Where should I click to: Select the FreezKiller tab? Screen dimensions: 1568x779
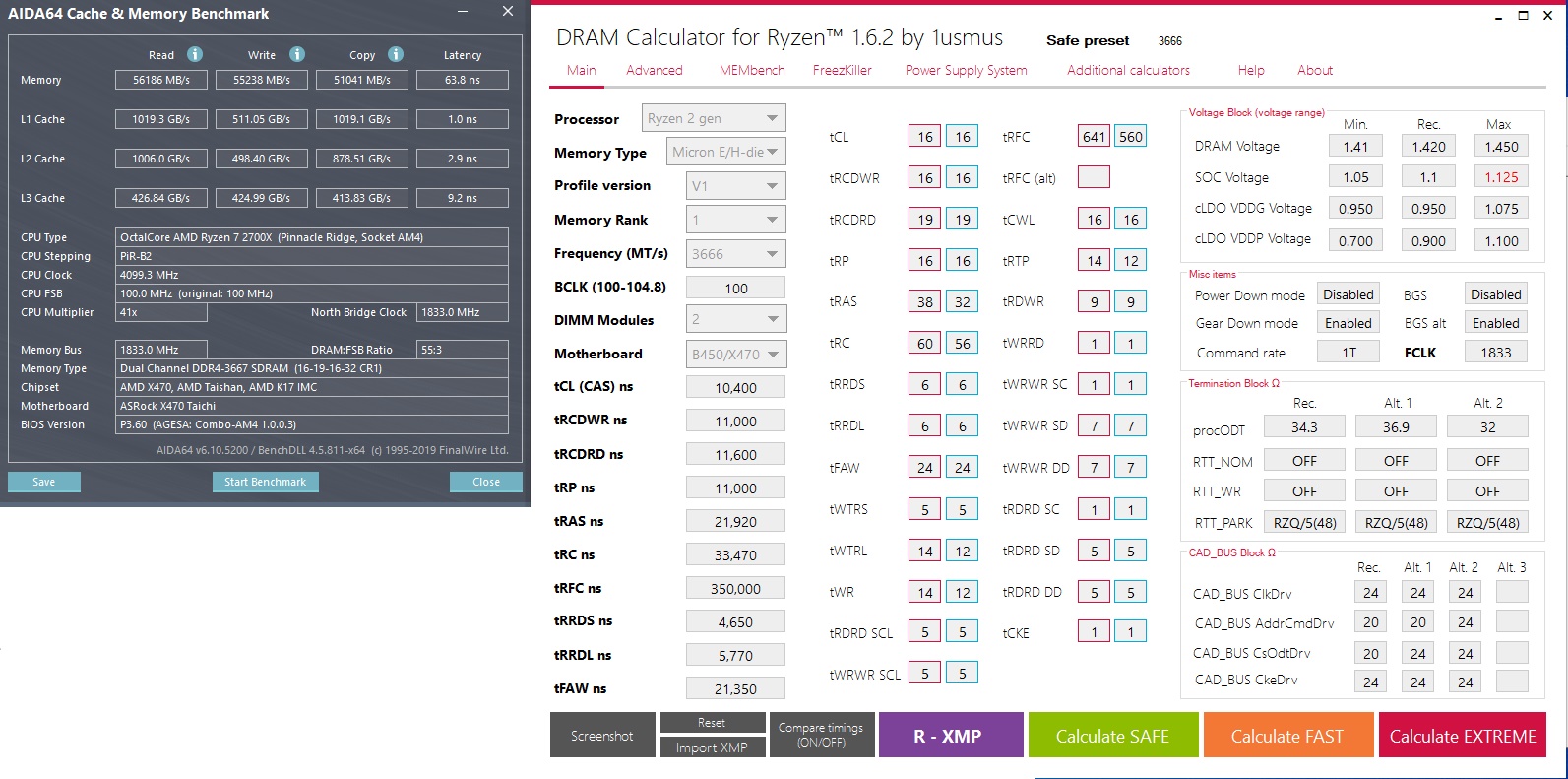point(843,70)
